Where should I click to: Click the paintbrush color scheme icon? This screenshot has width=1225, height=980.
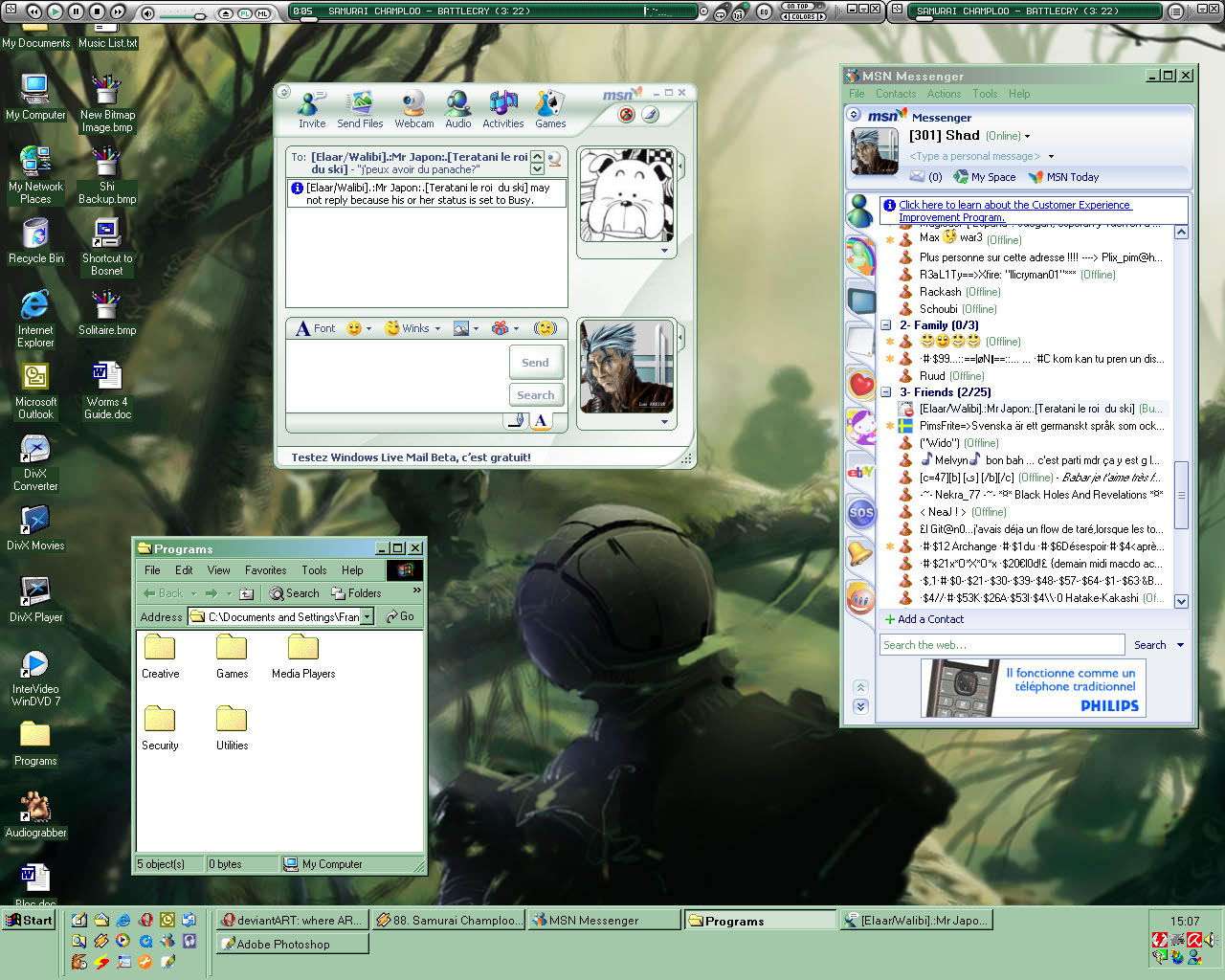(651, 114)
